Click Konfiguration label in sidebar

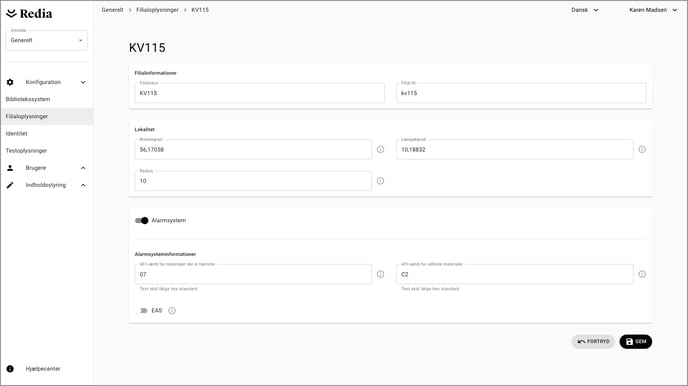click(x=43, y=82)
